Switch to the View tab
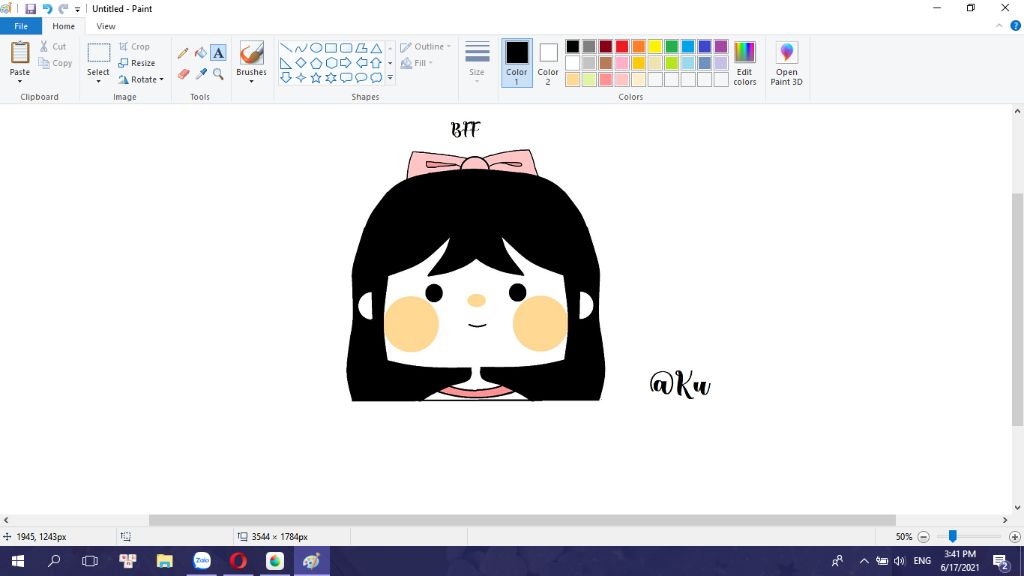 click(106, 26)
